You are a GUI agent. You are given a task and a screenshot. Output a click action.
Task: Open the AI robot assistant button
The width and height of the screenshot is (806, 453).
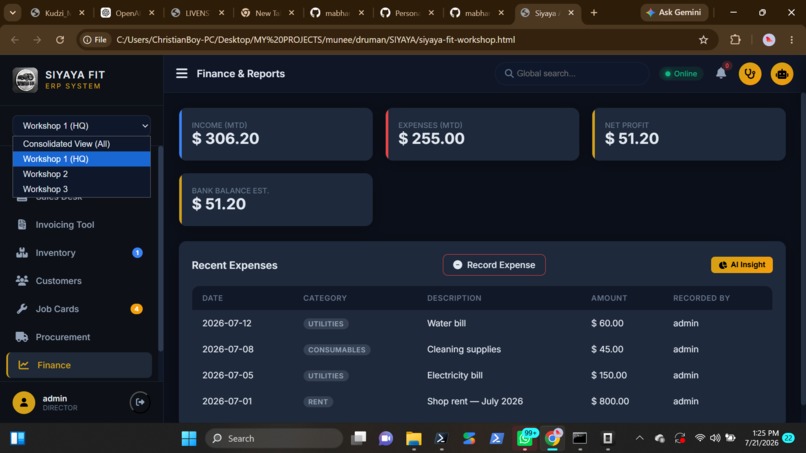point(782,74)
